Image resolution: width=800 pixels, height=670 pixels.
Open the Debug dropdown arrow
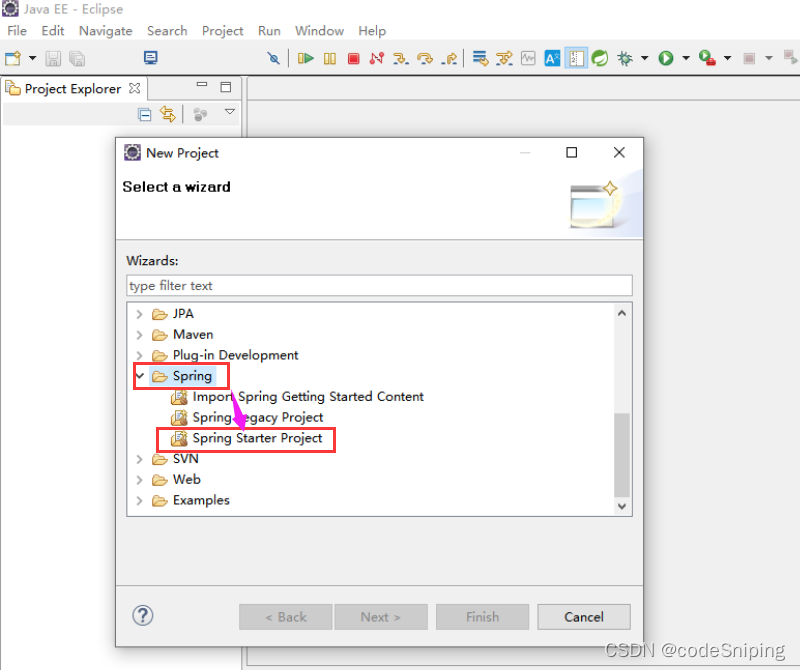[644, 58]
